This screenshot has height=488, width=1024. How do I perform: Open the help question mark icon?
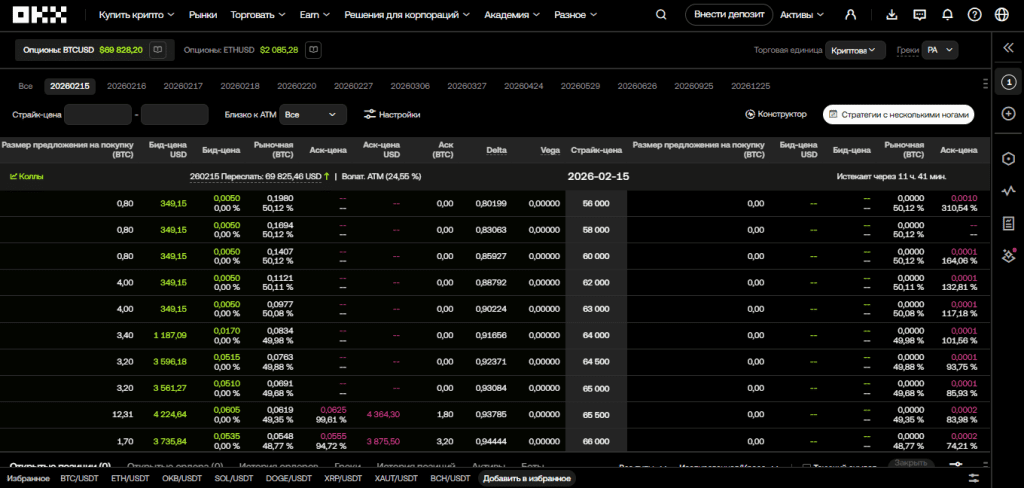(974, 14)
